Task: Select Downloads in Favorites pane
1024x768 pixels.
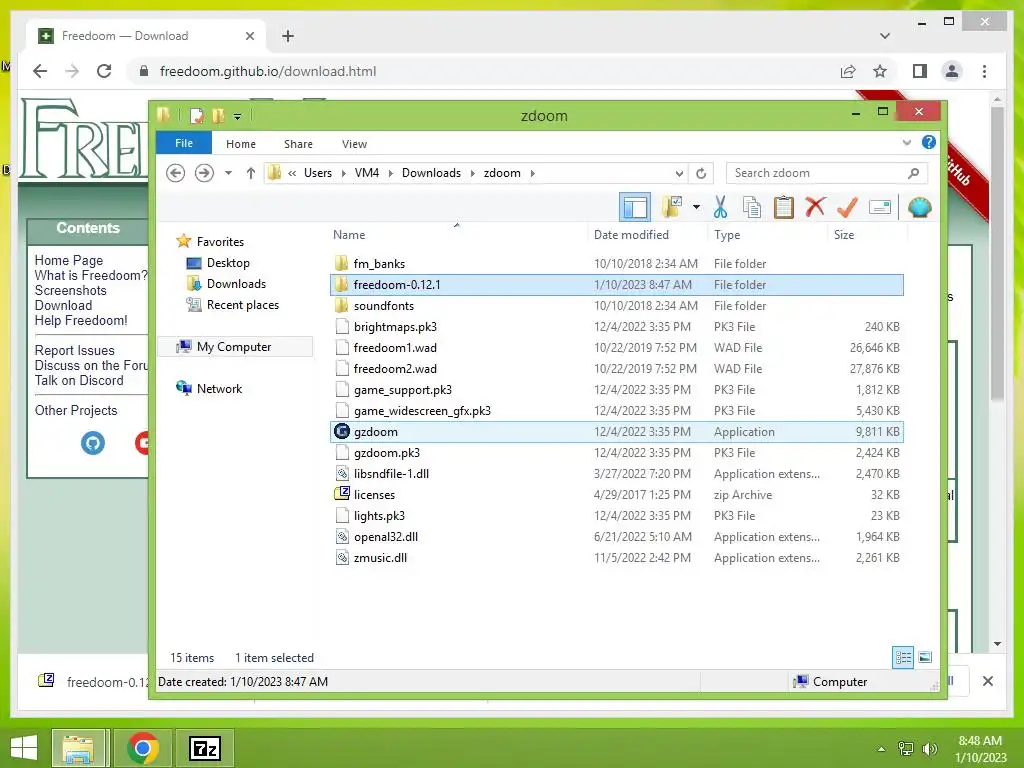Action: click(226, 284)
